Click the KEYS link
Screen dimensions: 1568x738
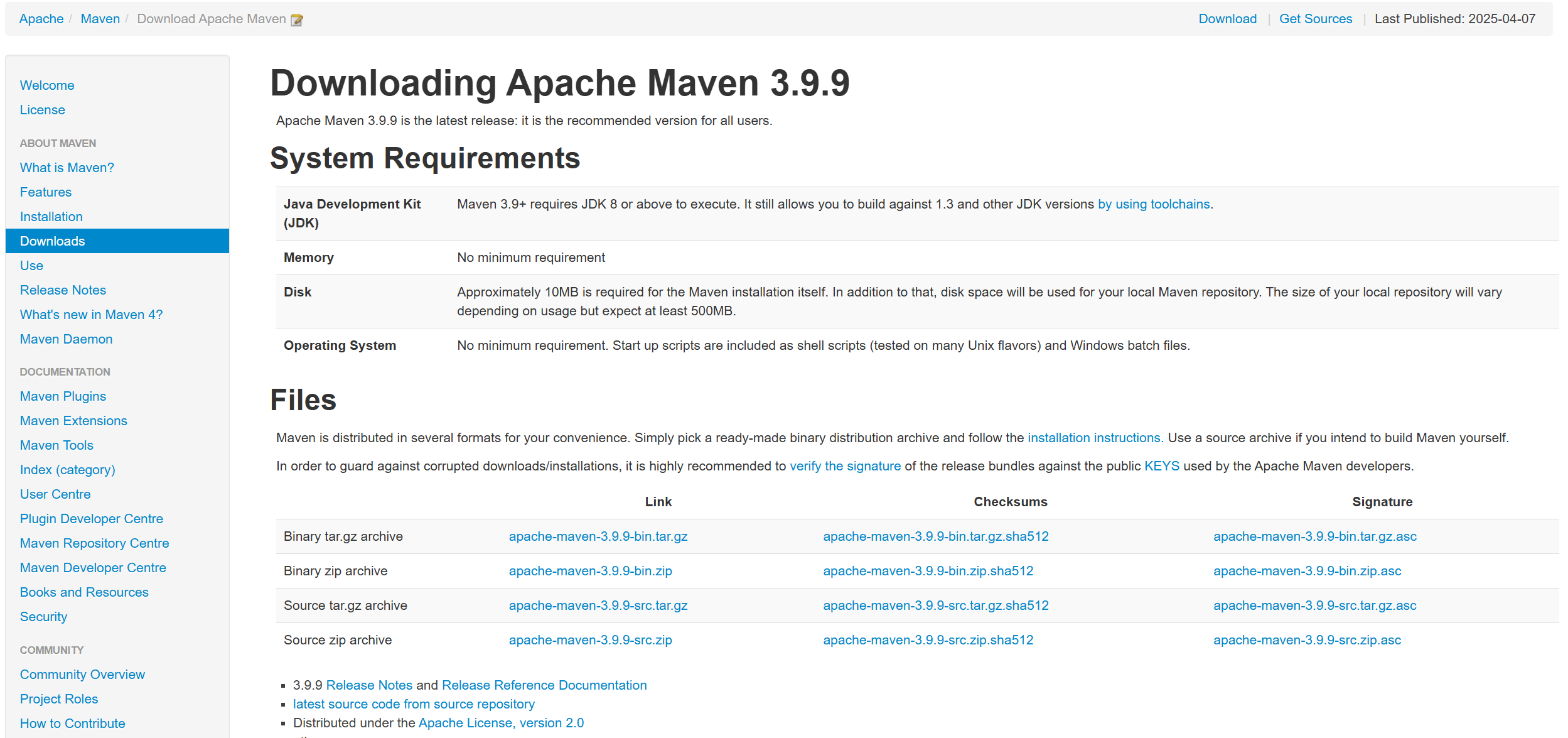pos(1161,466)
